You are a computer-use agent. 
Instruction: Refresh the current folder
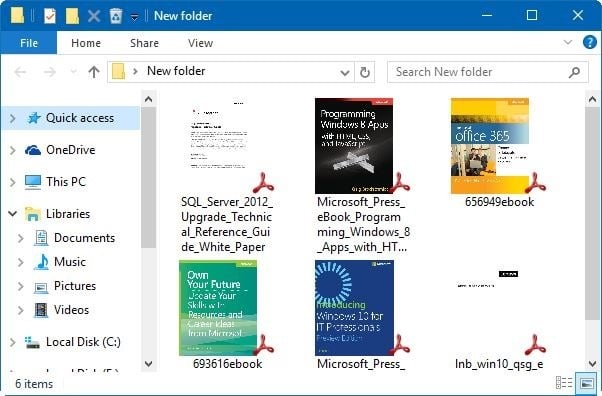(364, 72)
